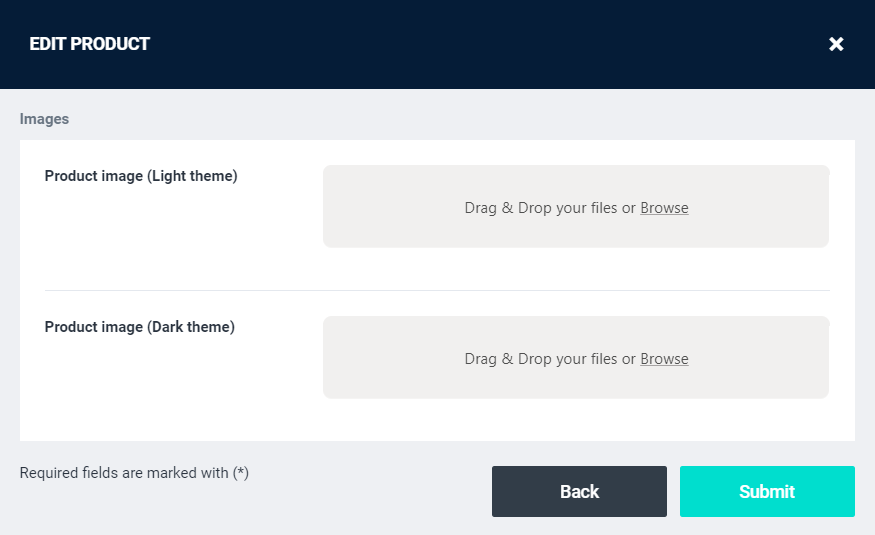
Task: Close the Edit Product dialog
Action: click(x=836, y=44)
